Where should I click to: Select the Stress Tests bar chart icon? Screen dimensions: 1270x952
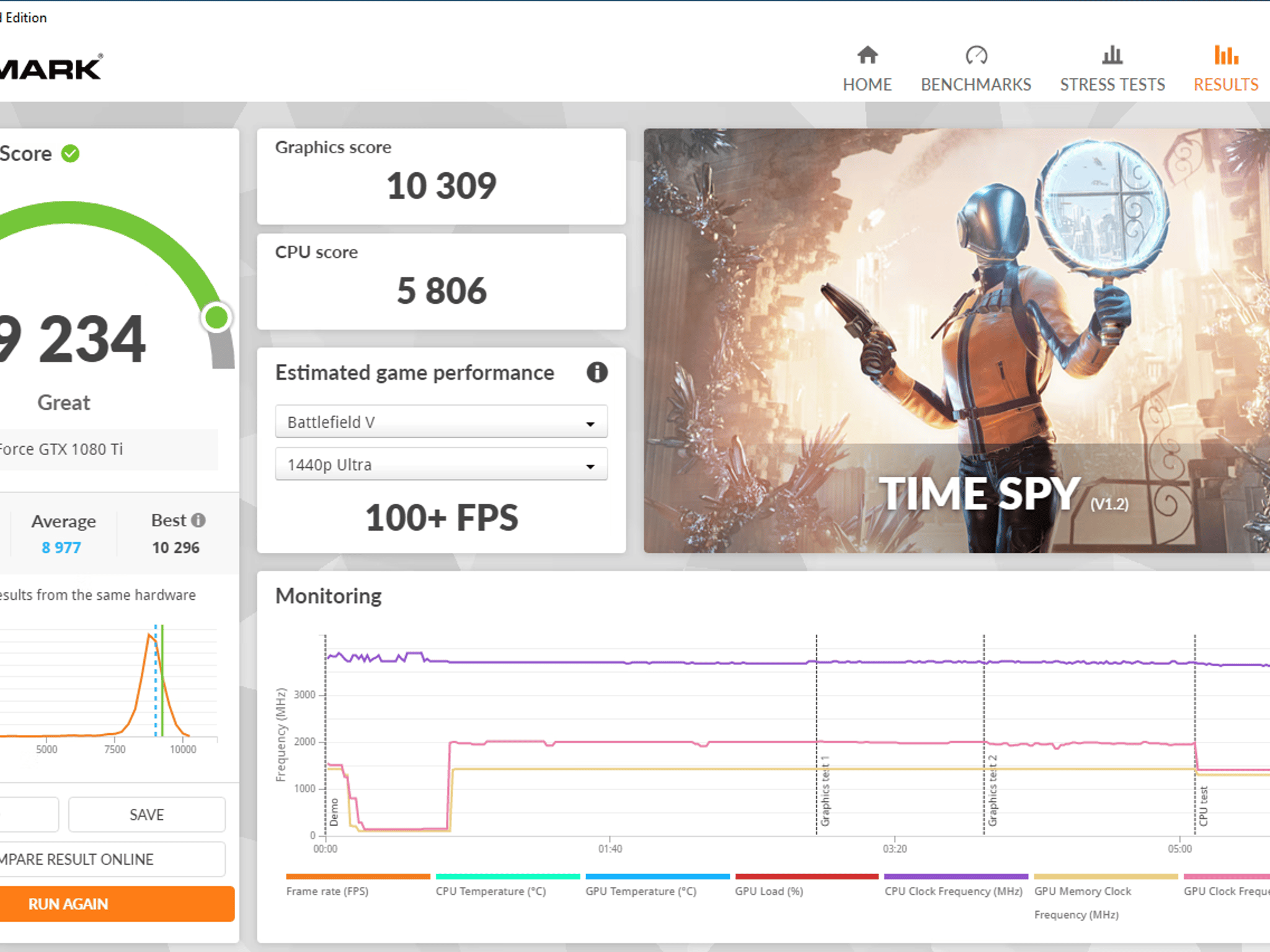pyautogui.click(x=1112, y=55)
